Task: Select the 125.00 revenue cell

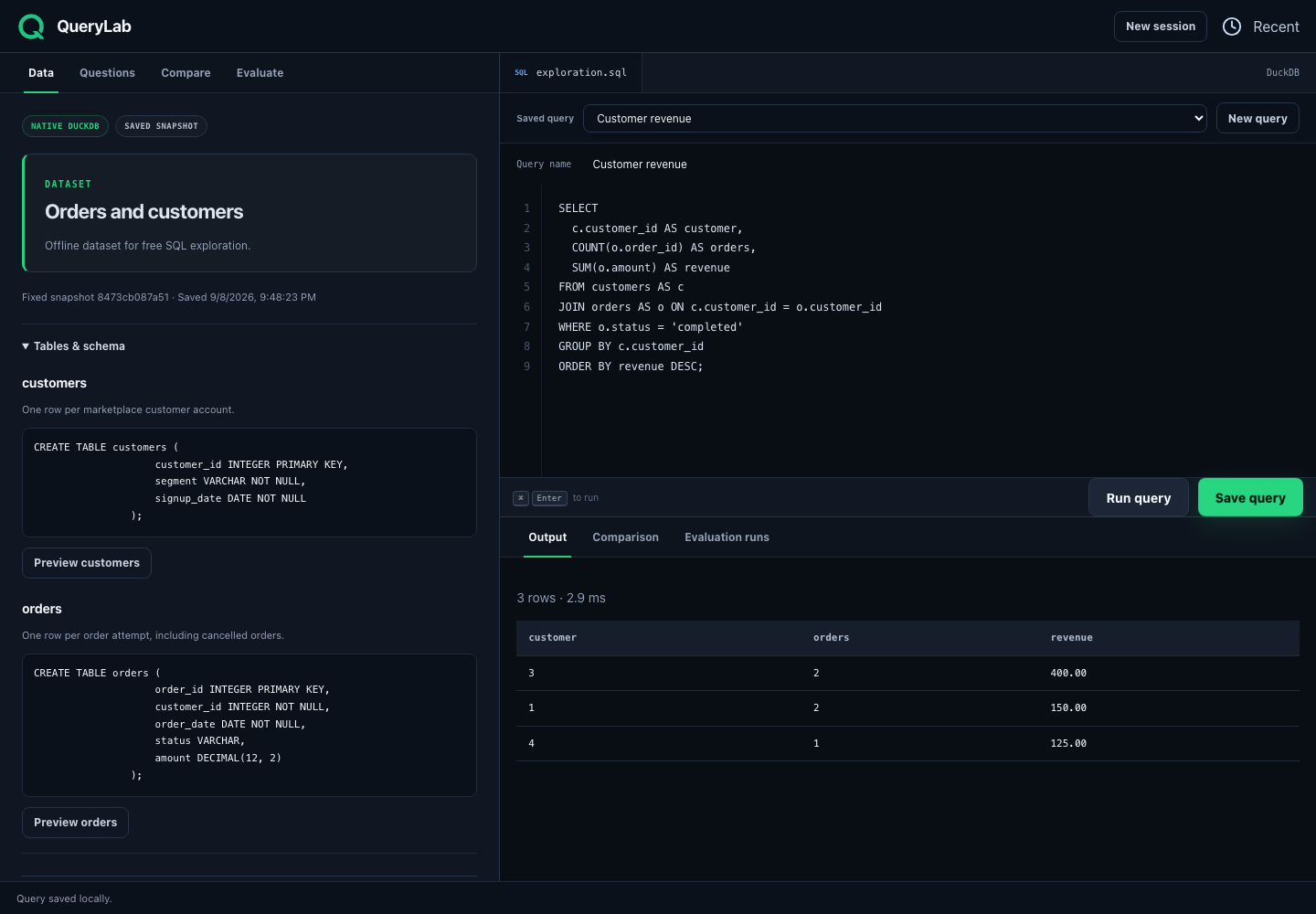Action: (x=1068, y=744)
